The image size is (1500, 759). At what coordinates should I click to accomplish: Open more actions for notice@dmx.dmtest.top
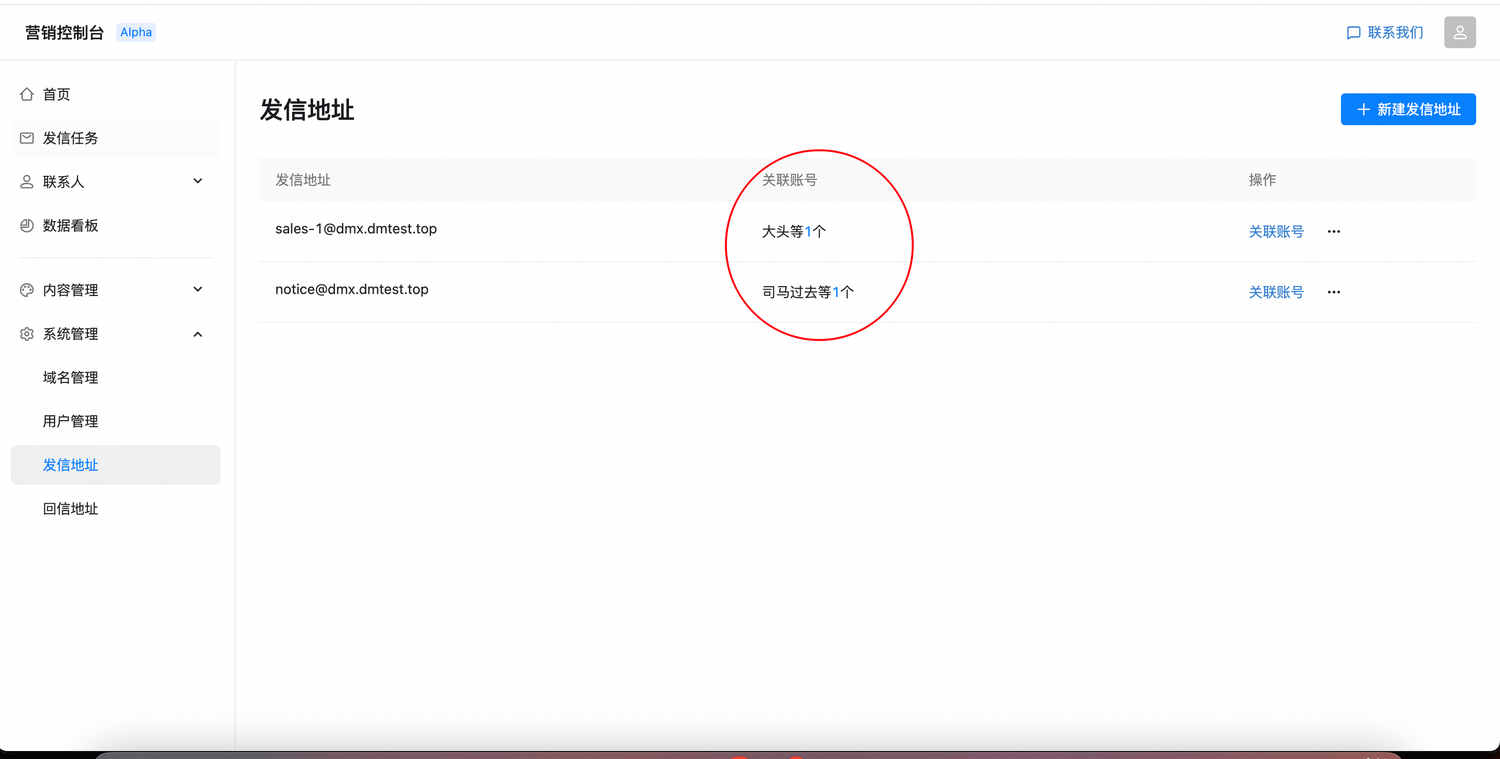(1334, 292)
